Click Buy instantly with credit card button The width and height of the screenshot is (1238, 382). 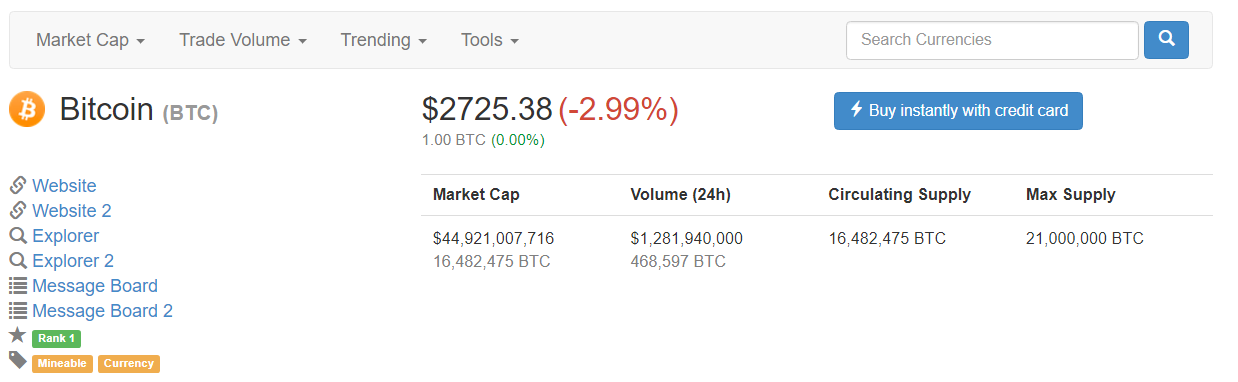point(958,111)
